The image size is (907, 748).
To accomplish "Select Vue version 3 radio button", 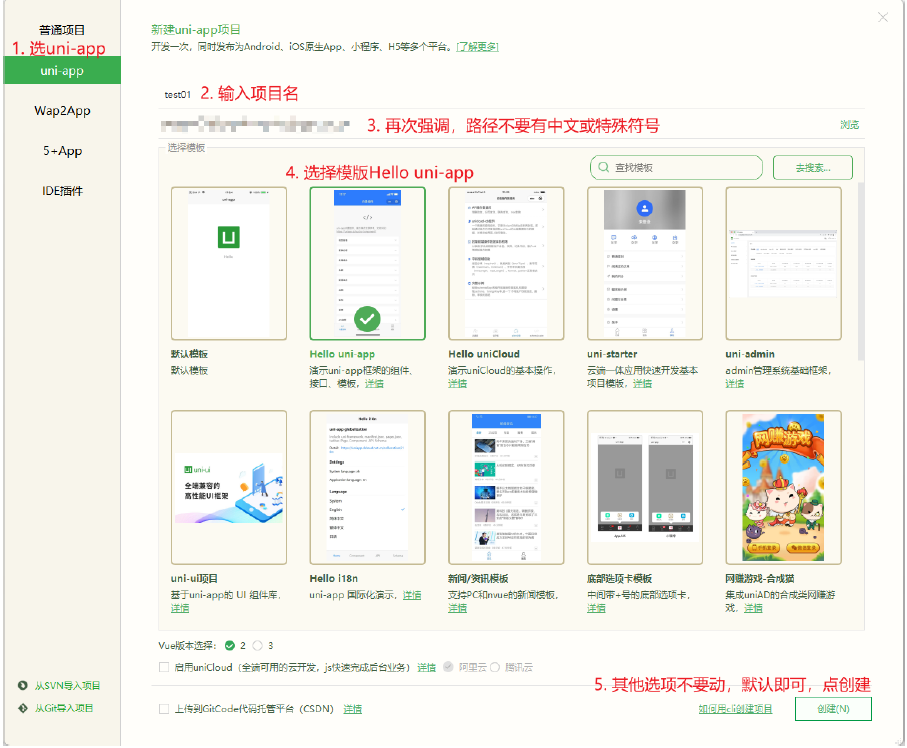I will pos(257,646).
